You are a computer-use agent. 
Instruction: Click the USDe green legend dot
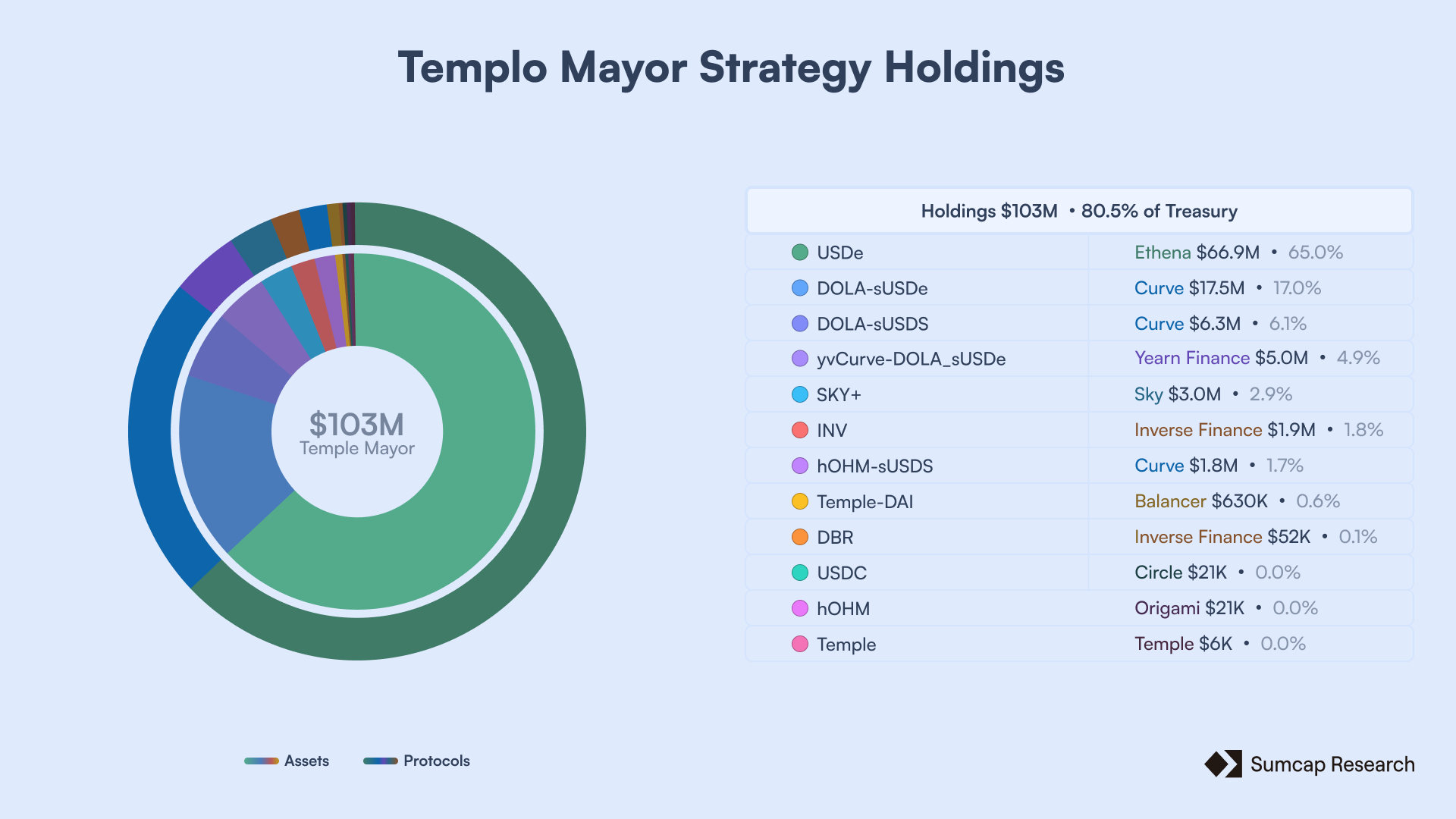(799, 253)
